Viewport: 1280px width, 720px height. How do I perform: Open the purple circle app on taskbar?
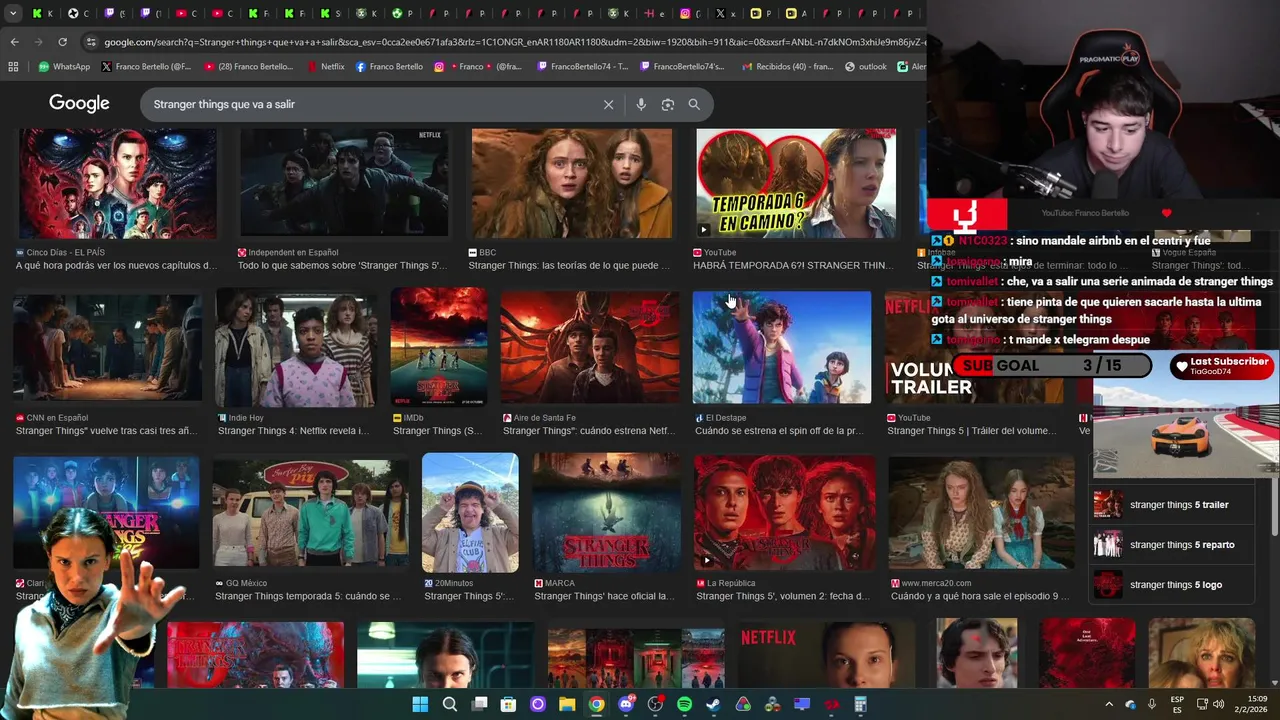coord(538,704)
